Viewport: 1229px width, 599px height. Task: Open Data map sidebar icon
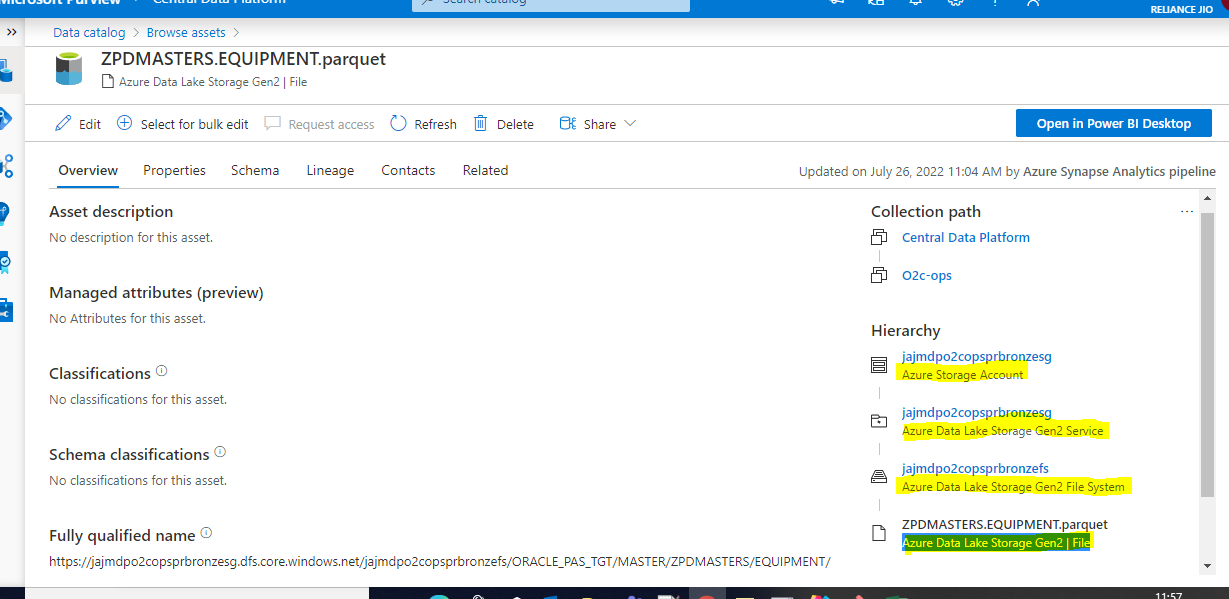click(5, 118)
